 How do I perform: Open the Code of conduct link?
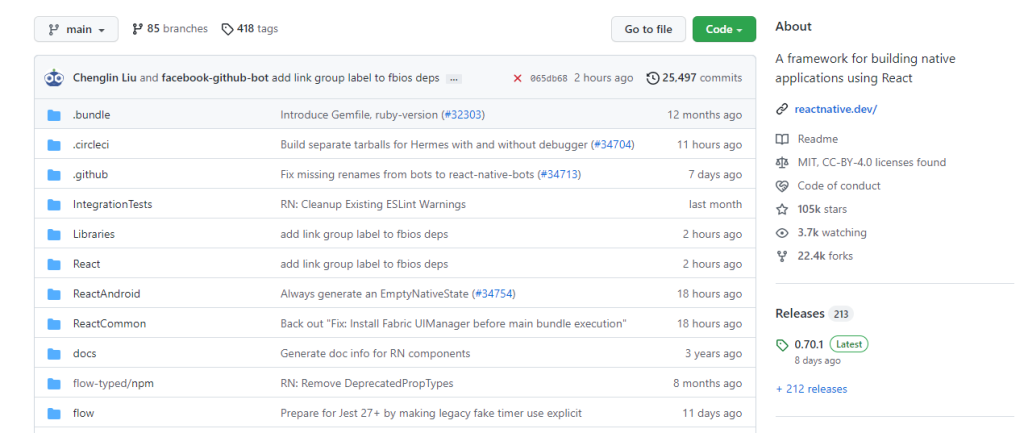pyautogui.click(x=839, y=185)
